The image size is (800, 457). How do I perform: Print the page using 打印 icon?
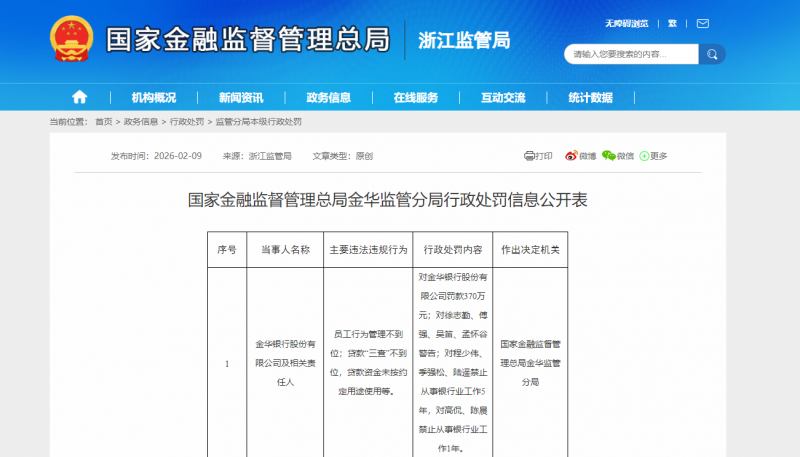coord(538,156)
